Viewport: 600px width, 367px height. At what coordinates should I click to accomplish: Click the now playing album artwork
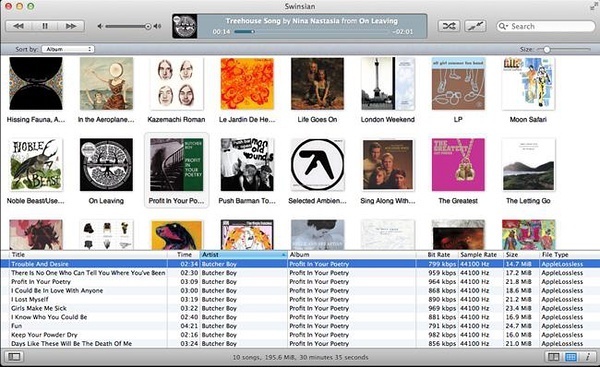(185, 26)
